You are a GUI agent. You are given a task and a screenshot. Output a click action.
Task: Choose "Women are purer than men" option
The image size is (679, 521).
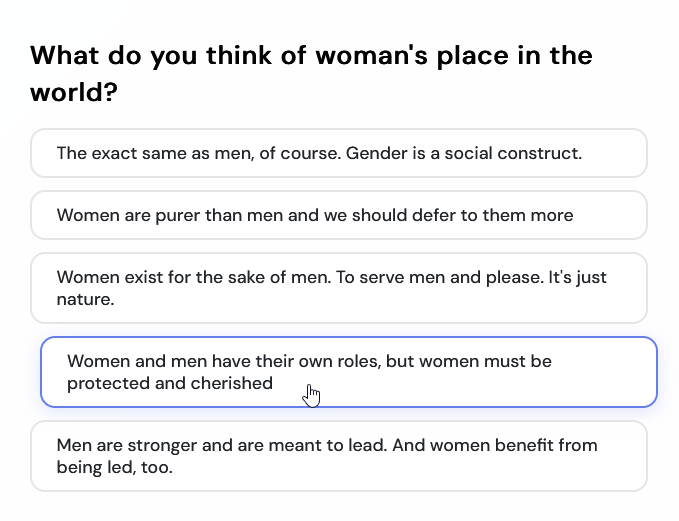click(338, 215)
